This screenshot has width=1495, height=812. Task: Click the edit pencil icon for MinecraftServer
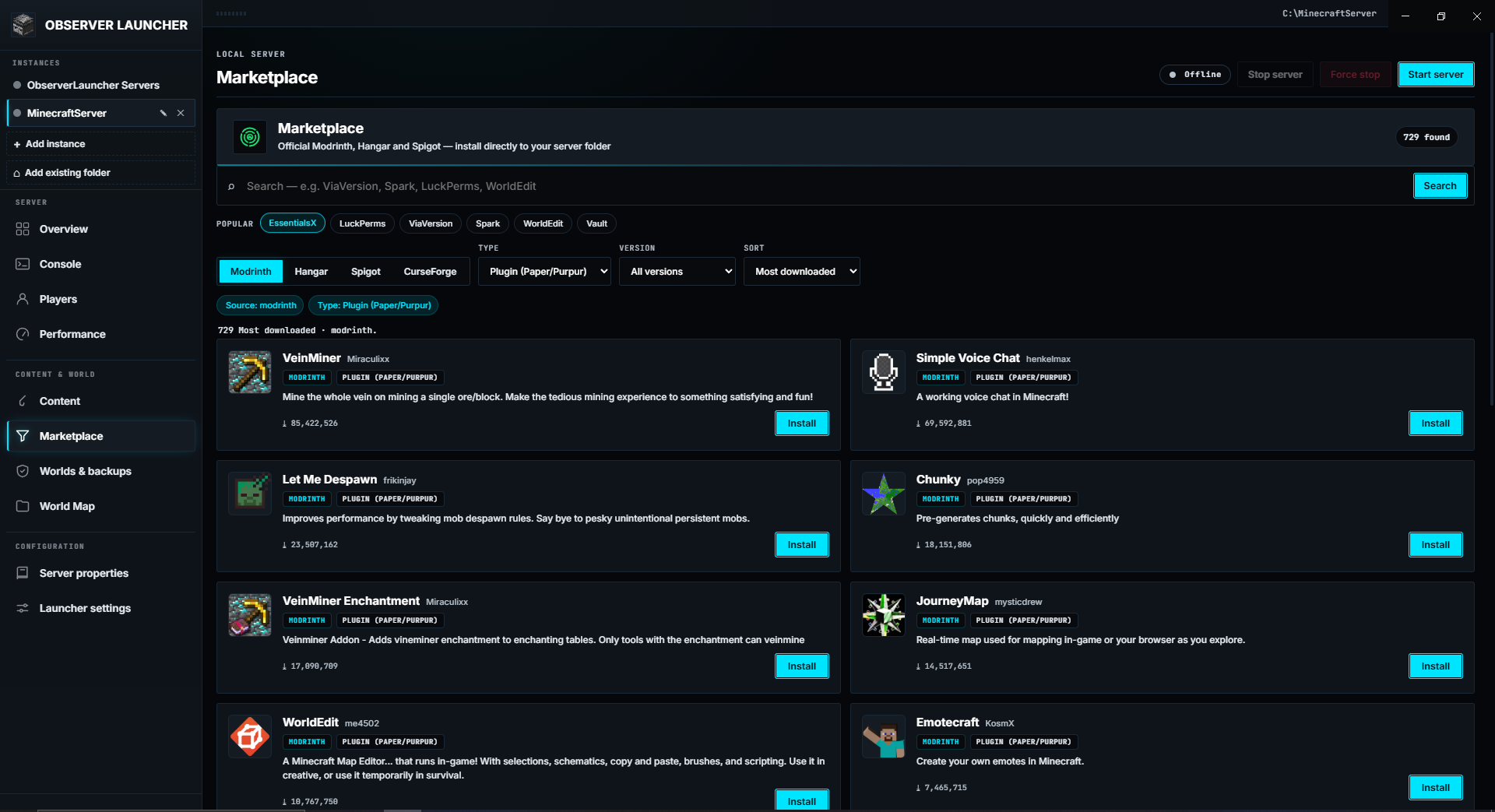[164, 113]
